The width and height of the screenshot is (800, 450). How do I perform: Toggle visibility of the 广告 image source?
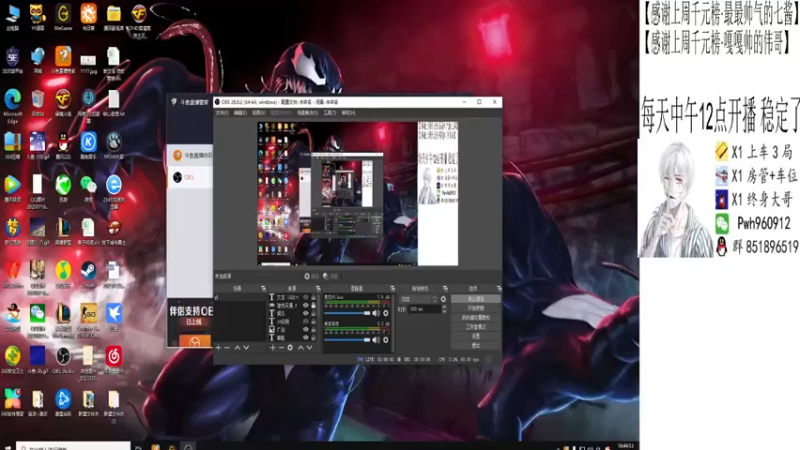pos(306,330)
